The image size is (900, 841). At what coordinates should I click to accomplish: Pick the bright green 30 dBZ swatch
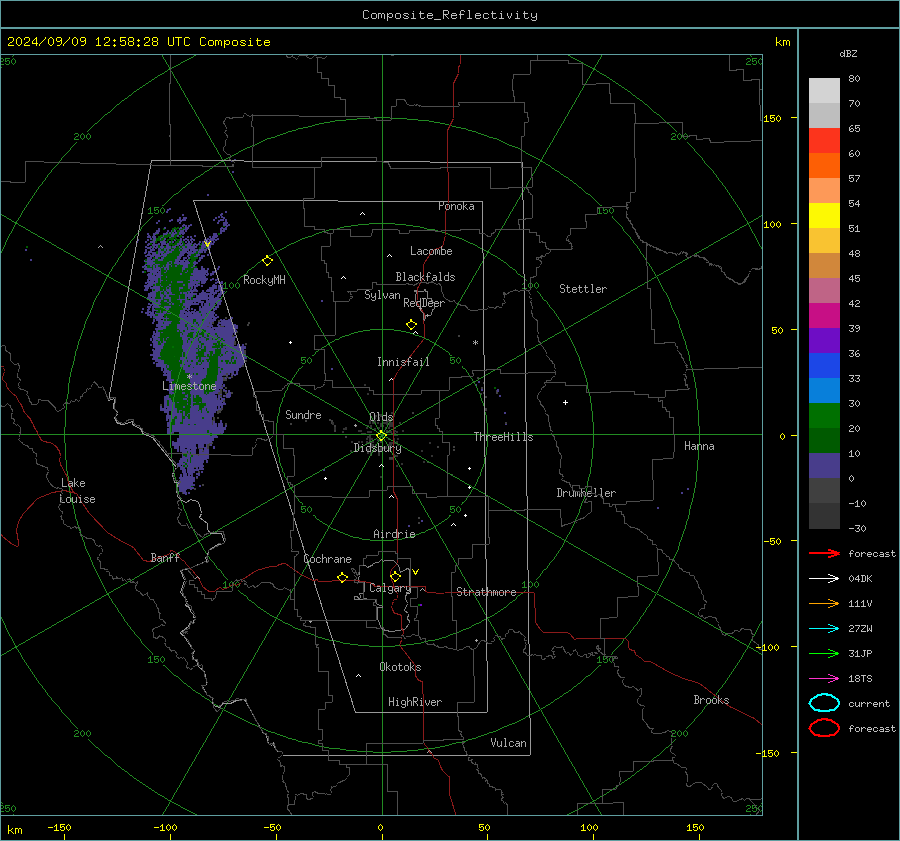(824, 416)
